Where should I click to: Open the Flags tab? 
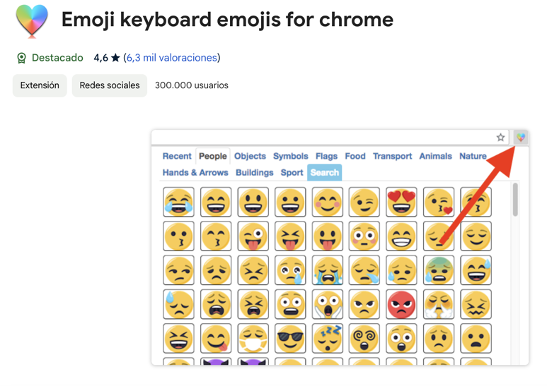(326, 156)
